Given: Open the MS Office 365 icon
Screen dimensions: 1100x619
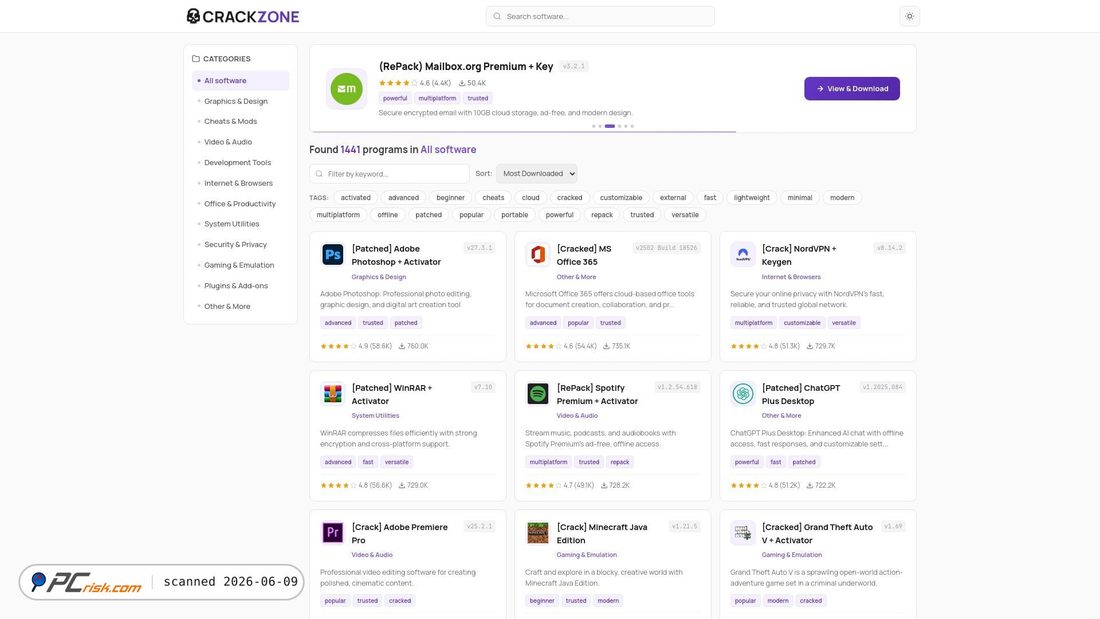Looking at the screenshot, I should click(537, 254).
